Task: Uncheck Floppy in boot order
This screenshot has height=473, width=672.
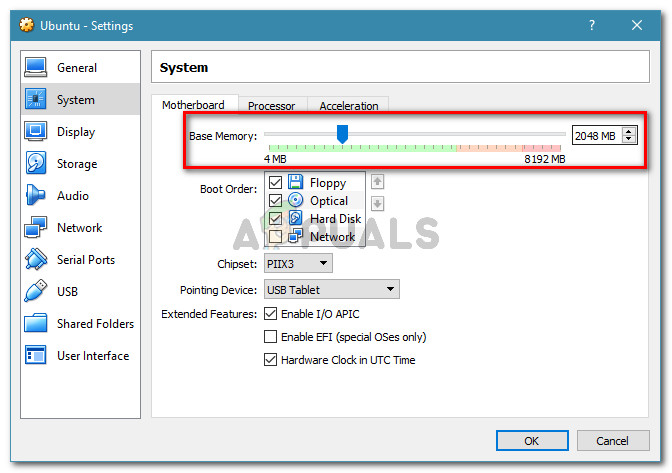Action: (x=275, y=183)
